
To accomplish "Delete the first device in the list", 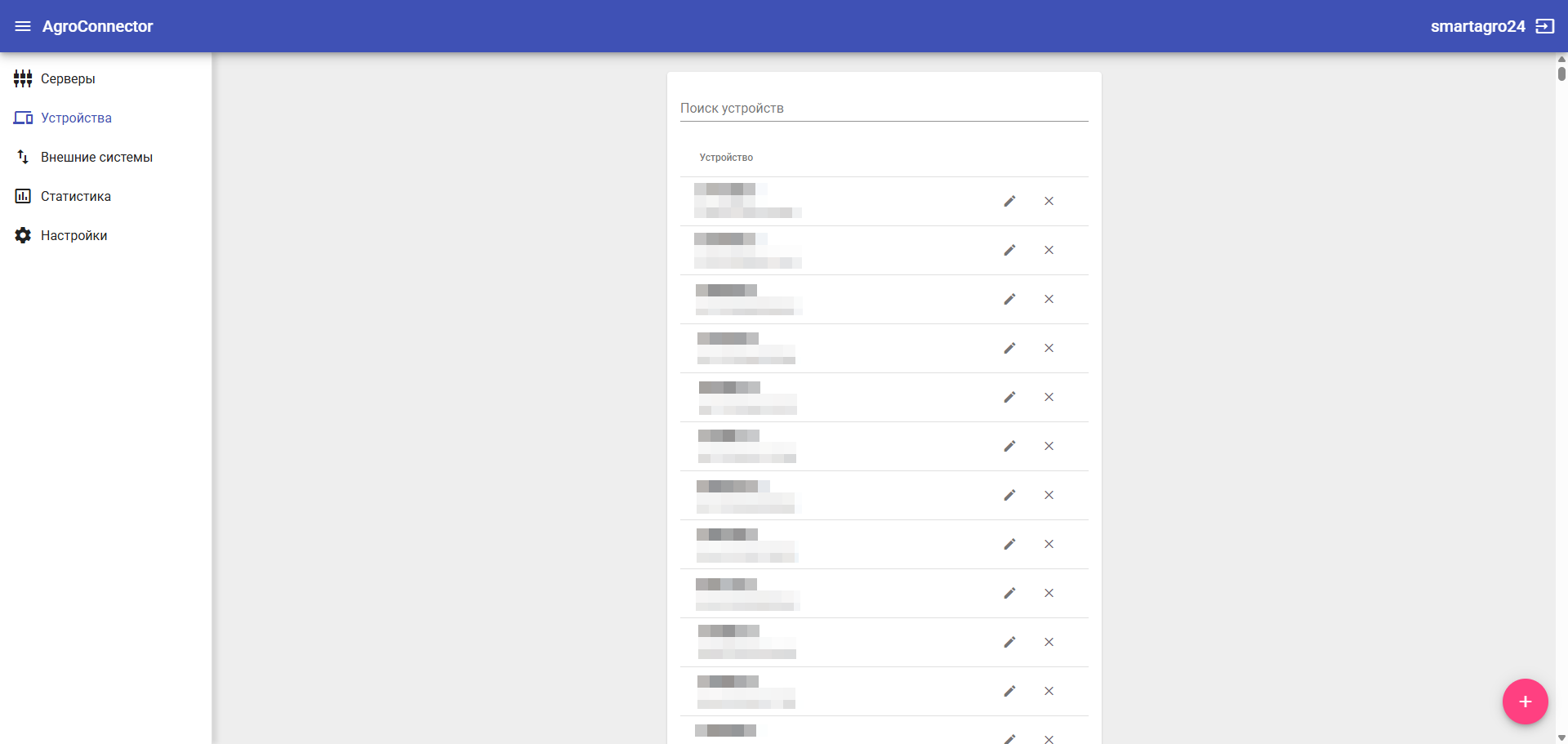I will (x=1049, y=201).
